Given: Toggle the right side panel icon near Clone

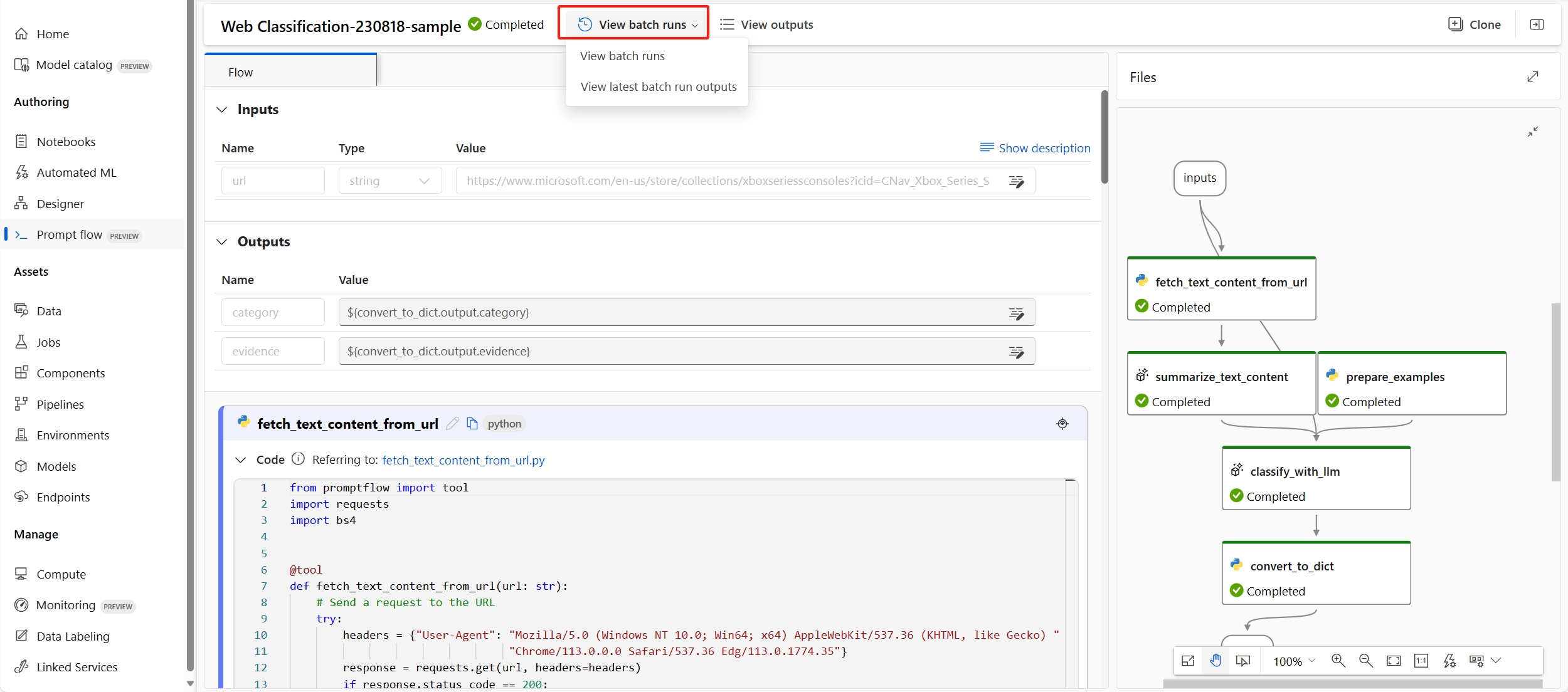Looking at the screenshot, I should pos(1537,24).
